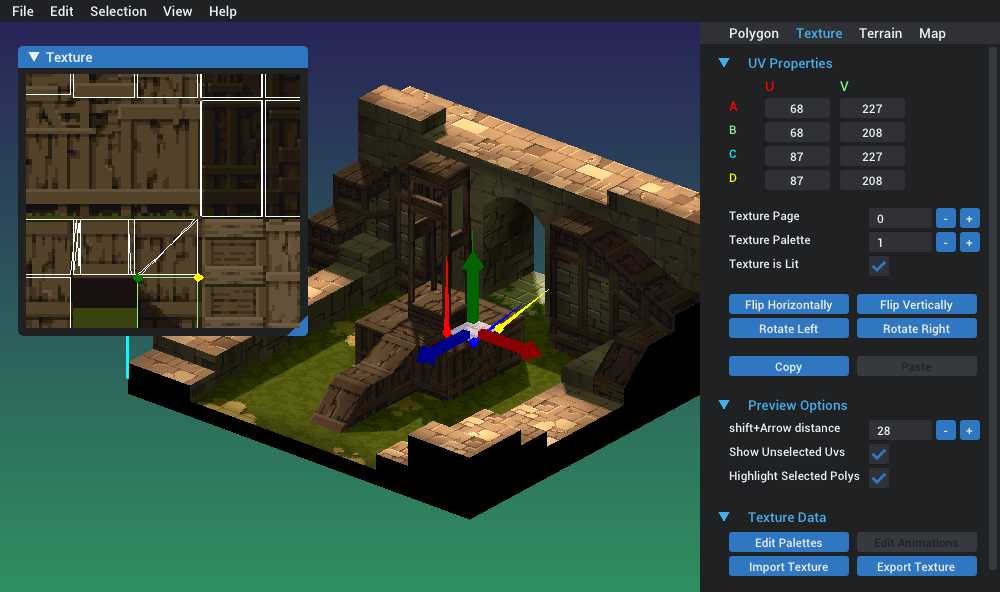Edit the D row V value 208
Image resolution: width=1000 pixels, height=592 pixels.
(872, 180)
